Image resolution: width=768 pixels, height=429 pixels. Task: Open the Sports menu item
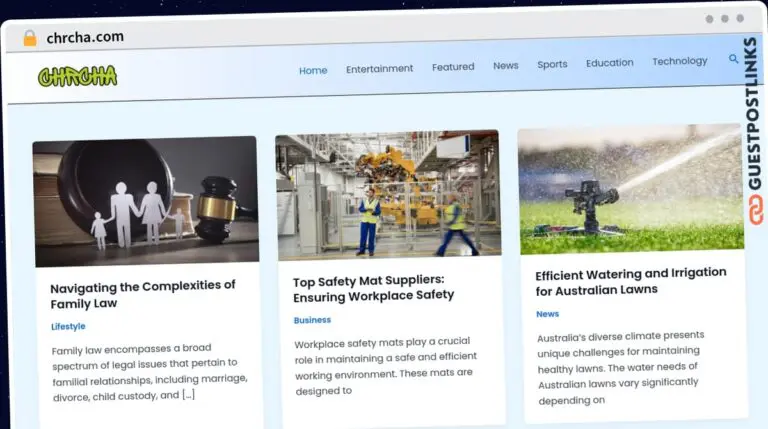552,64
